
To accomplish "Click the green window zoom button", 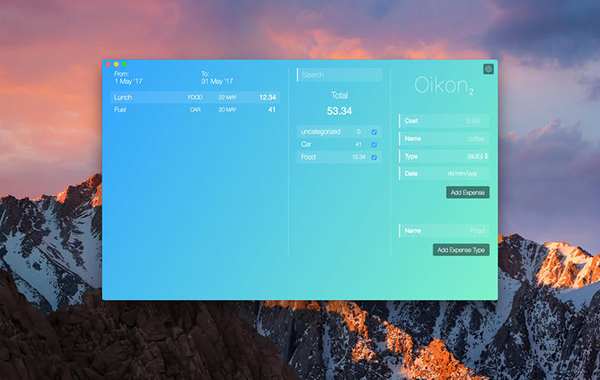I will pos(125,64).
